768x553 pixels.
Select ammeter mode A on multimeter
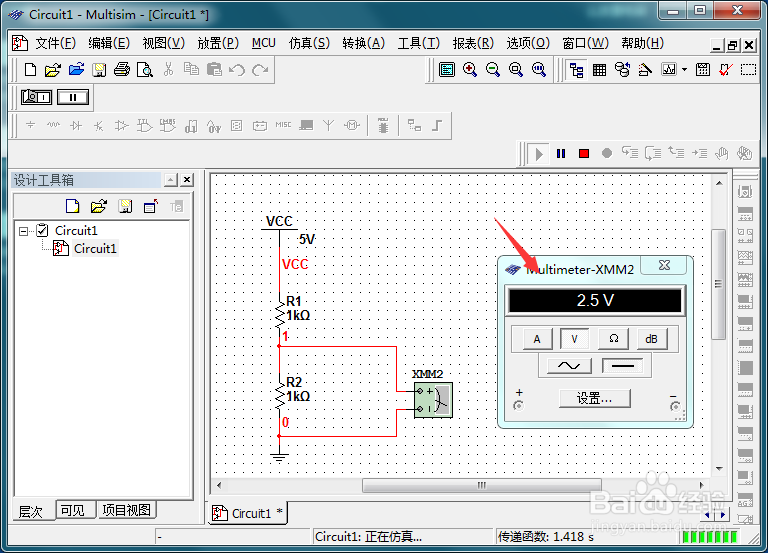pyautogui.click(x=537, y=339)
